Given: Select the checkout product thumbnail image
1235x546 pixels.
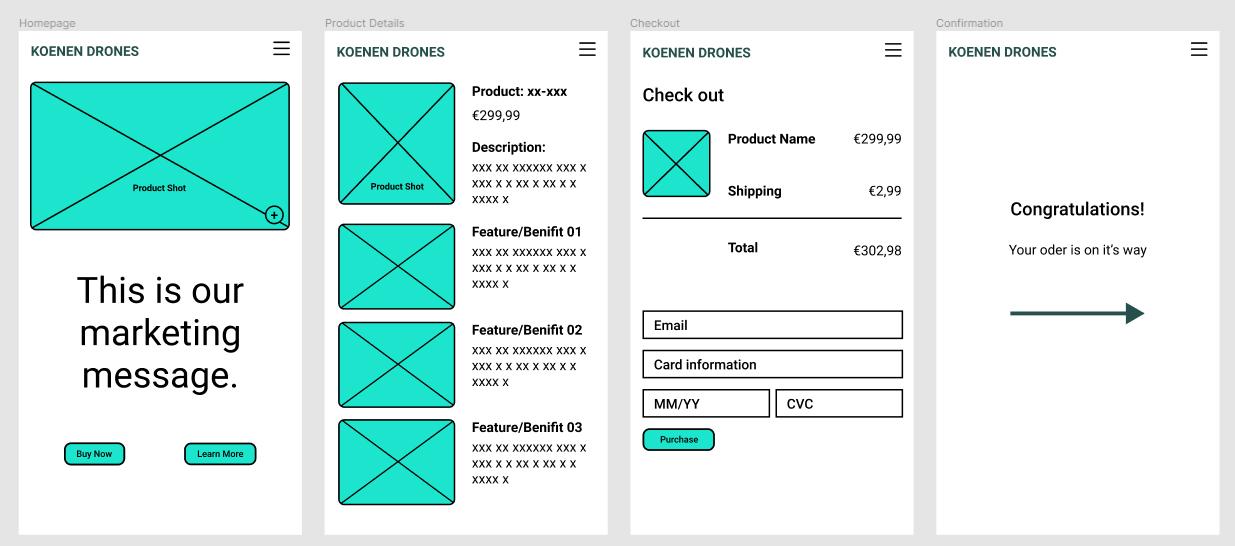Looking at the screenshot, I should coord(677,163).
